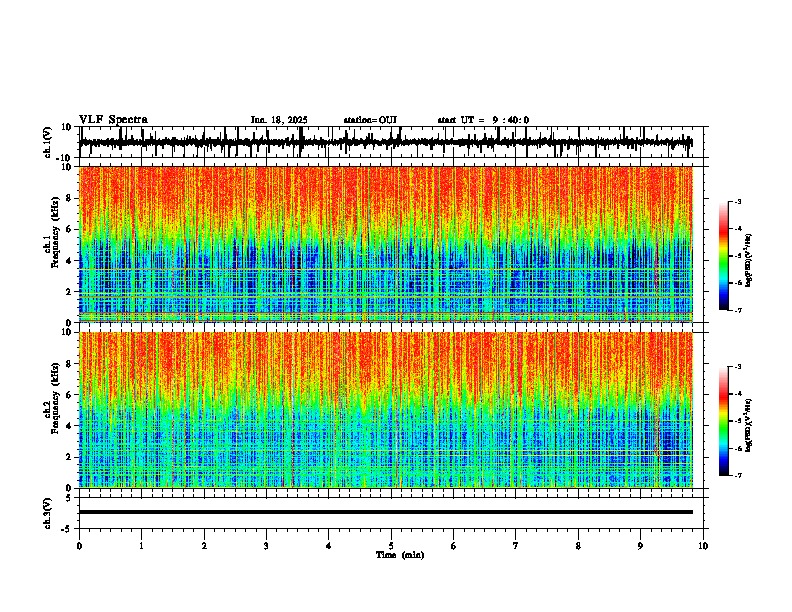Click inside the ch.2 spectrogram panel
Screen dimensions: 792x612
(x=386, y=410)
